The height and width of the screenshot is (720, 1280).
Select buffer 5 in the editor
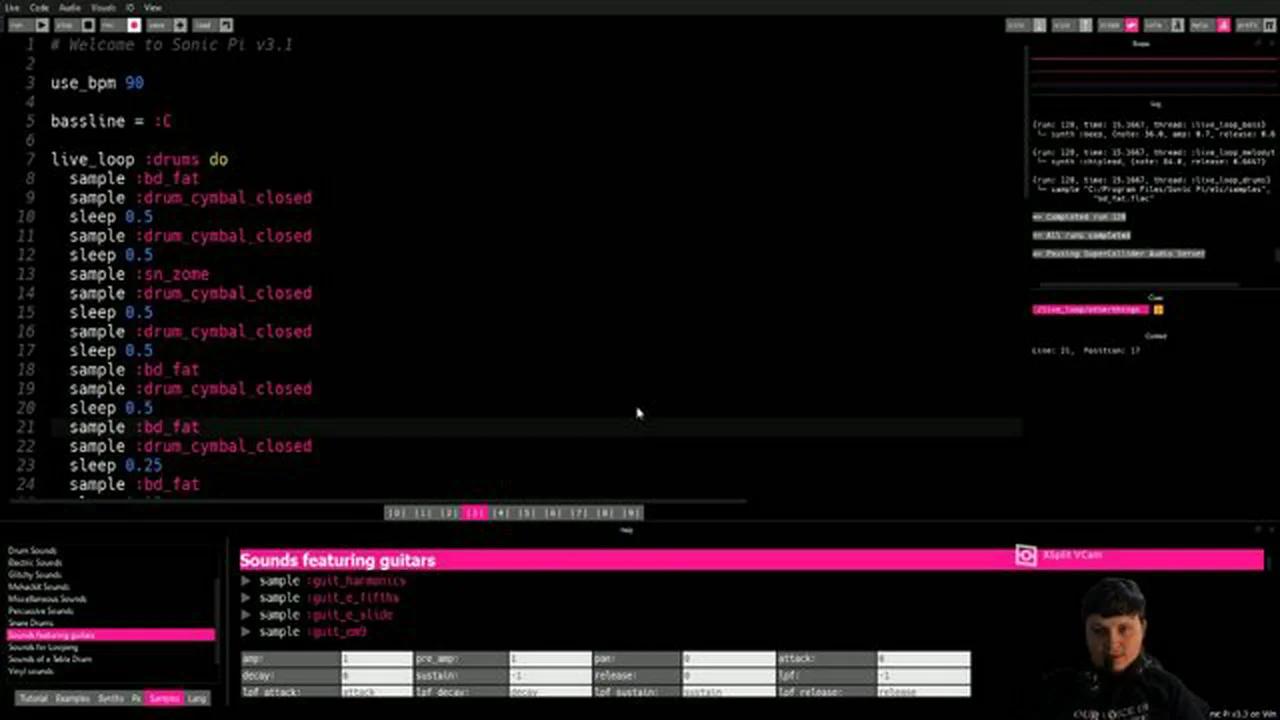pyautogui.click(x=525, y=512)
